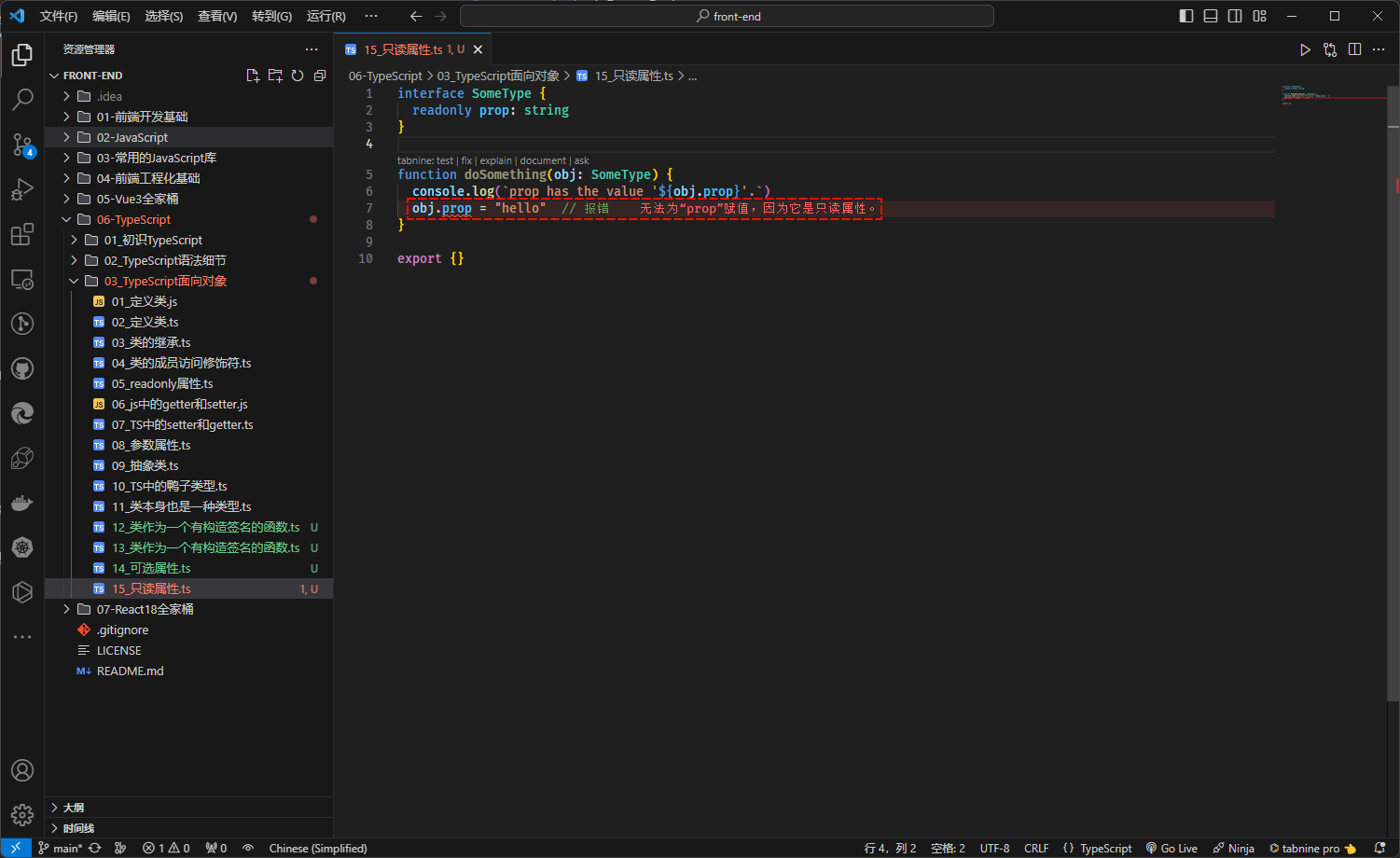Toggle the bottom panel layout button

(1211, 16)
